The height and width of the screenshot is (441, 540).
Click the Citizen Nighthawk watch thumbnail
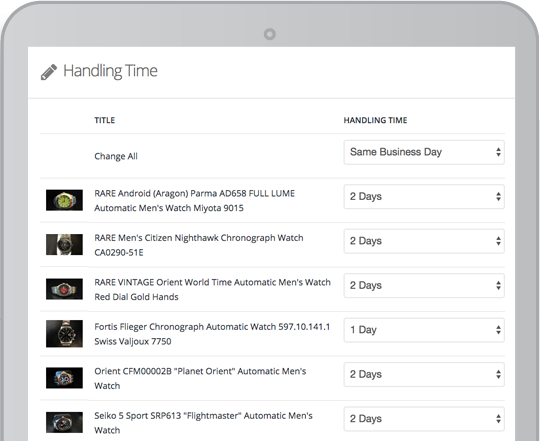64,244
